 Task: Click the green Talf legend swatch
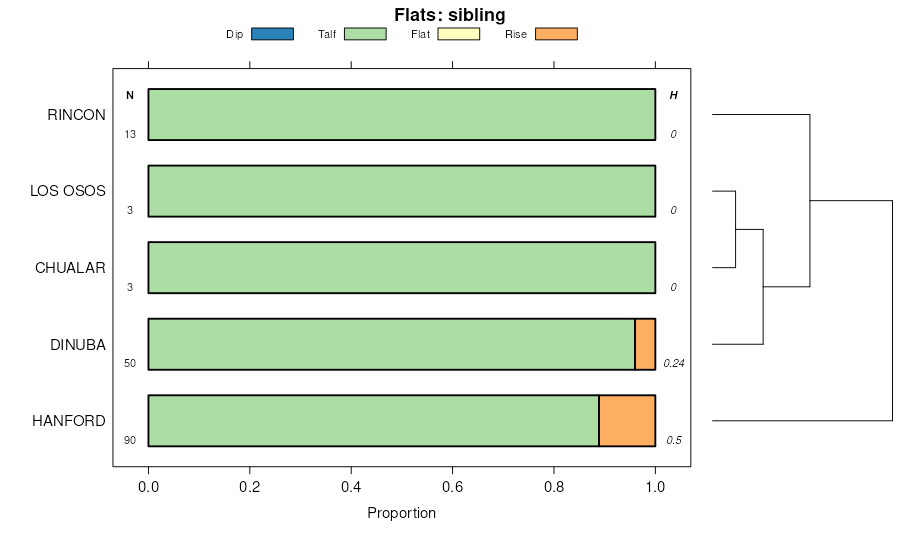365,34
